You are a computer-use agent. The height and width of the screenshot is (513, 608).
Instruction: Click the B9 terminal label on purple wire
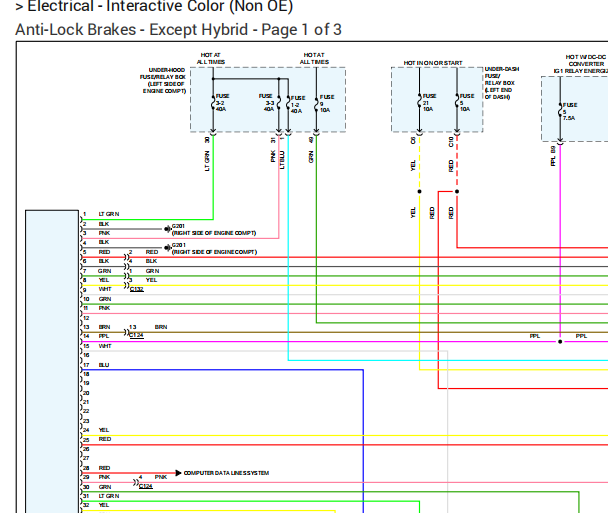coord(553,149)
